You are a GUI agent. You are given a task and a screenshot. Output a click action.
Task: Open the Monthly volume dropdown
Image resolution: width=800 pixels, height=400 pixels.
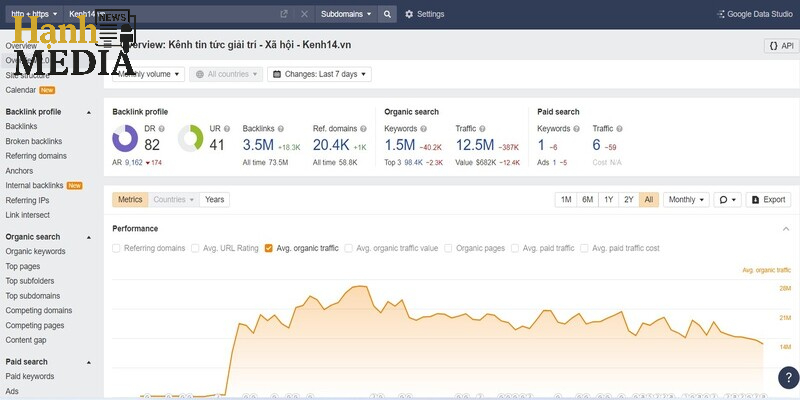coord(149,74)
